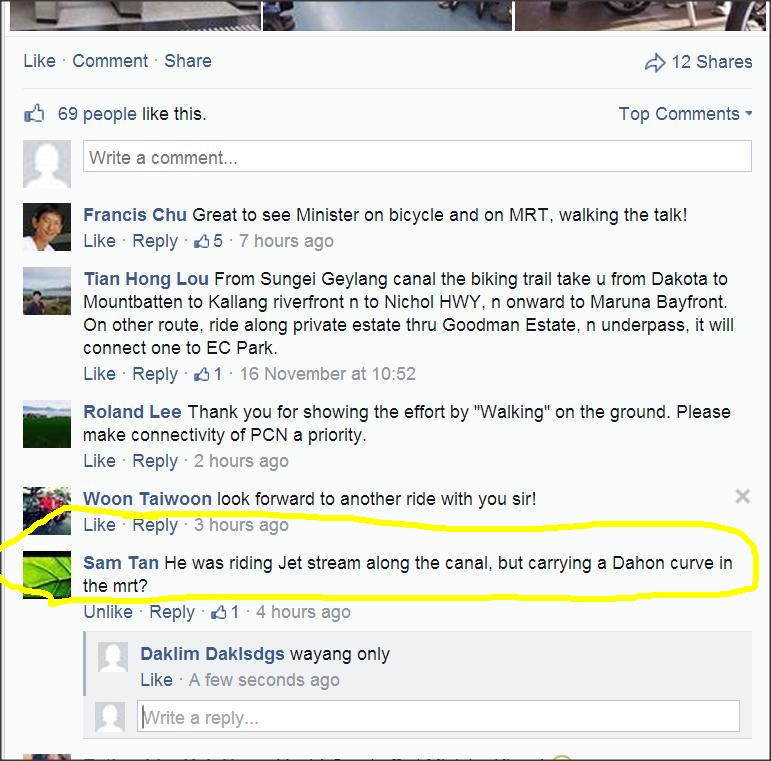
Task: Open the 16 November at 10:52 timestamp
Action: [327, 374]
